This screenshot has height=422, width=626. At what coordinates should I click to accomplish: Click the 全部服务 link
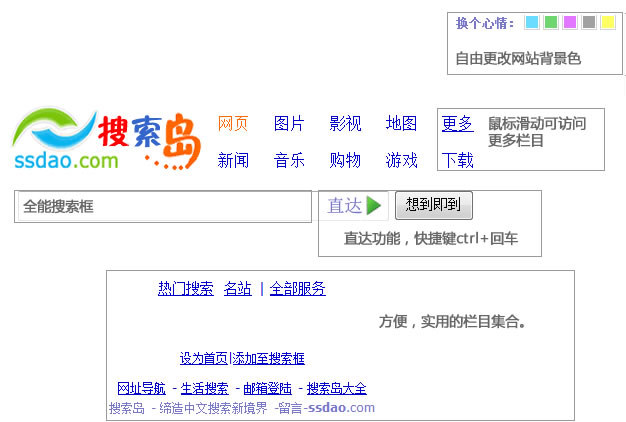pos(297,289)
